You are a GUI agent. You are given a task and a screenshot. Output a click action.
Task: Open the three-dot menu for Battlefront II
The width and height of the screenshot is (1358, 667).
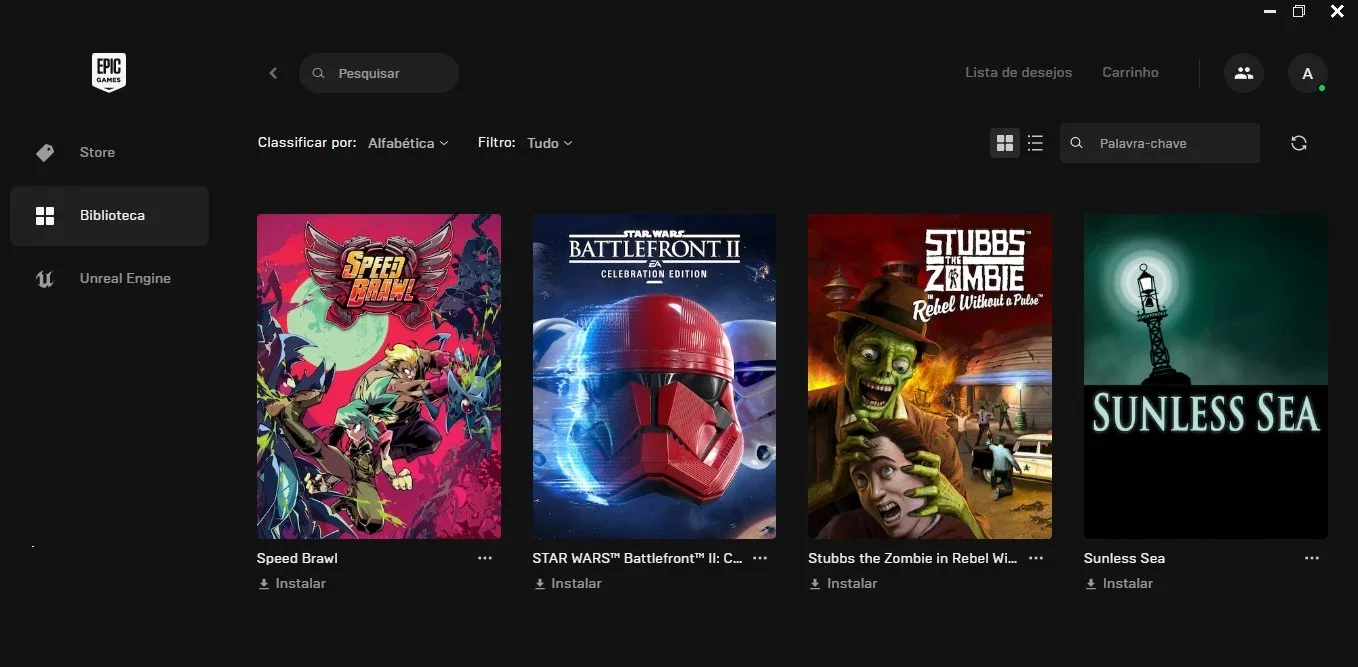[x=760, y=558]
